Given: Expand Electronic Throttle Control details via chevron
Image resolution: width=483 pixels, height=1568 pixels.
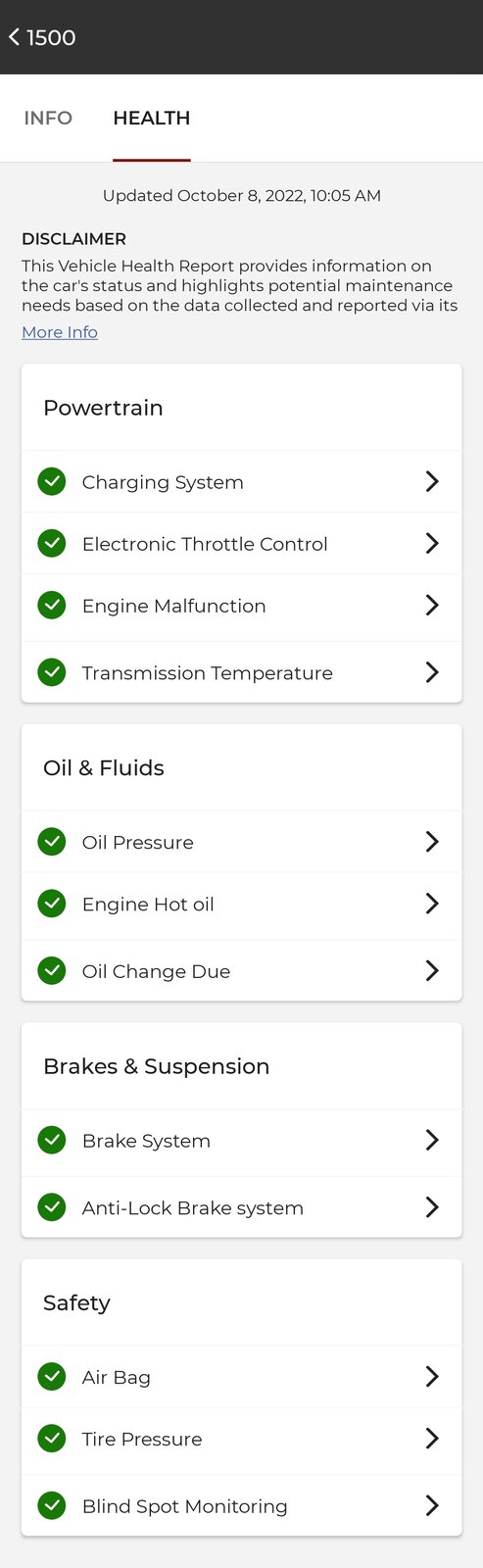Looking at the screenshot, I should pos(432,543).
